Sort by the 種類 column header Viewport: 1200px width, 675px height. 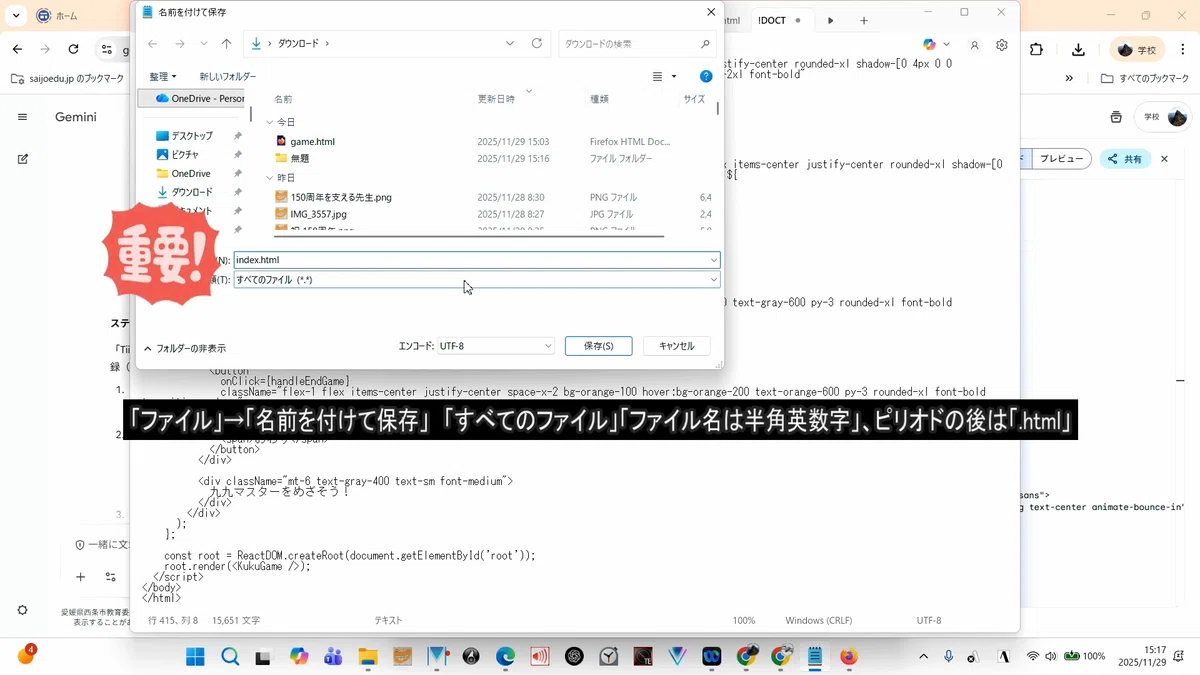[x=599, y=99]
